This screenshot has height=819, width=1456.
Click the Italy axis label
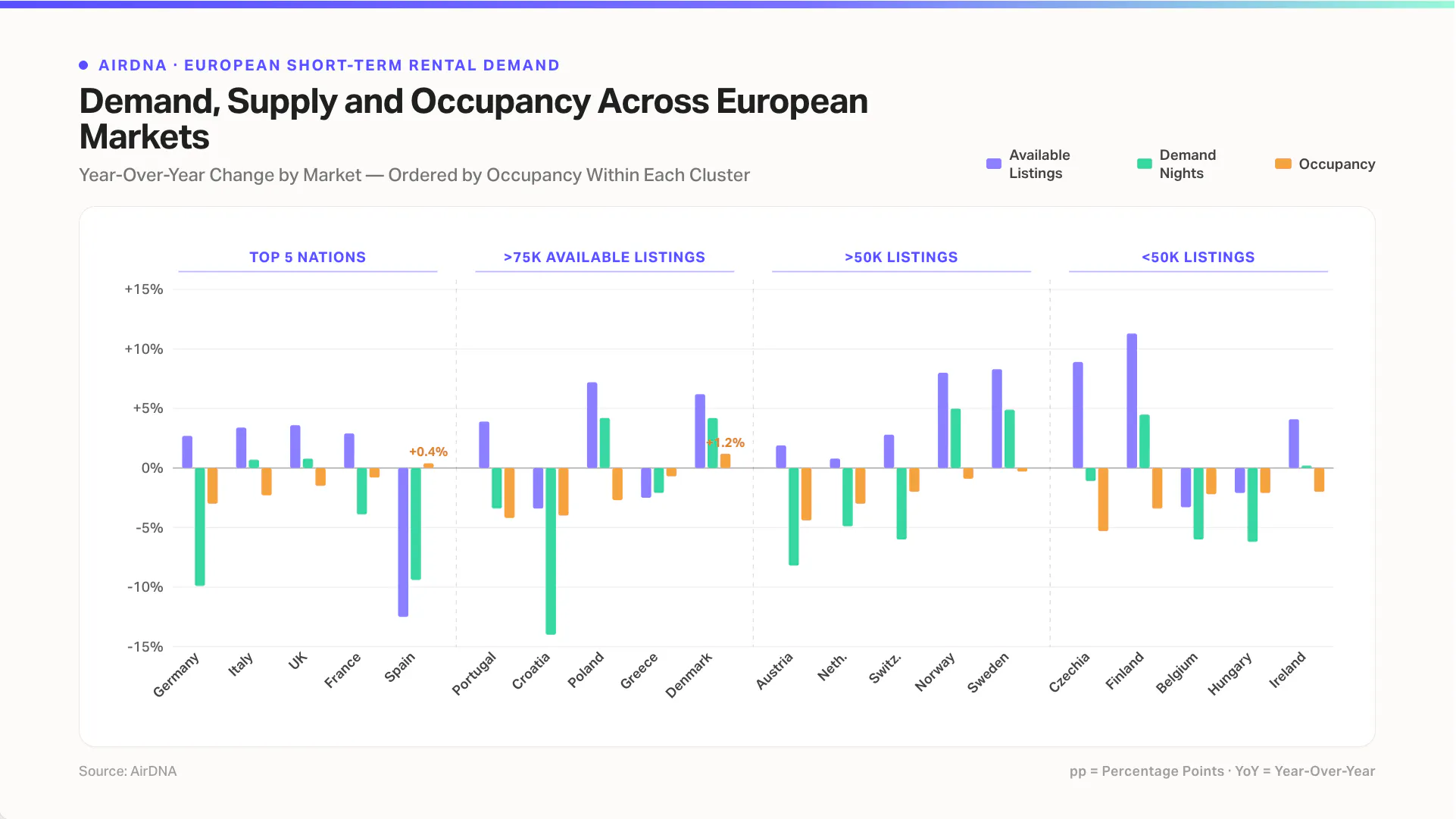[x=241, y=664]
